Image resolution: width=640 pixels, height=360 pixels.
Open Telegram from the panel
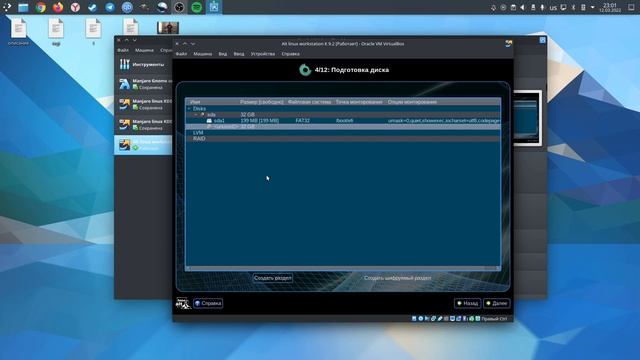click(x=110, y=7)
